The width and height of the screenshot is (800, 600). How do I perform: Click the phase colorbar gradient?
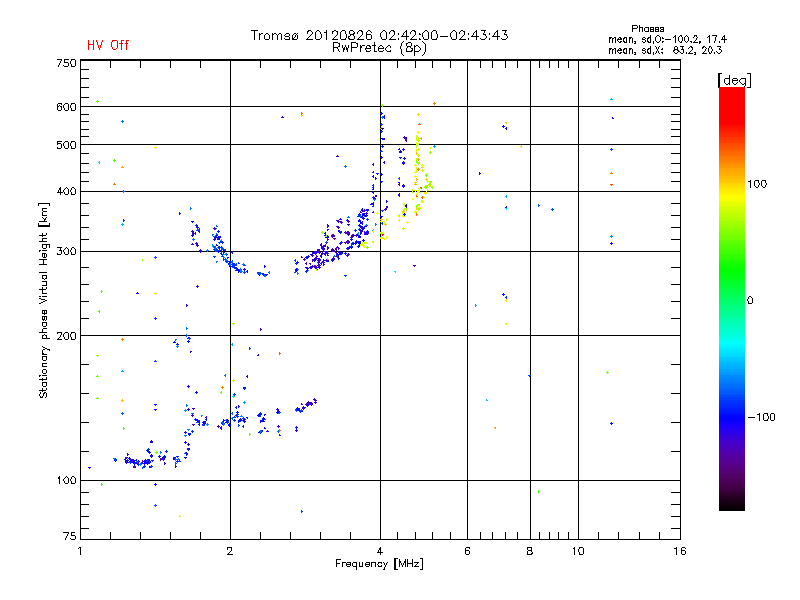[x=732, y=298]
